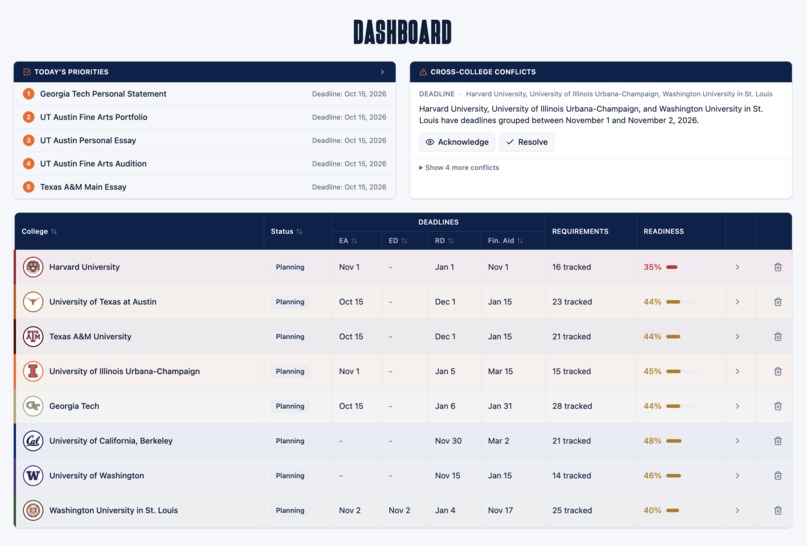
Task: Click Harvard's 16 tracked requirements
Action: click(x=572, y=267)
